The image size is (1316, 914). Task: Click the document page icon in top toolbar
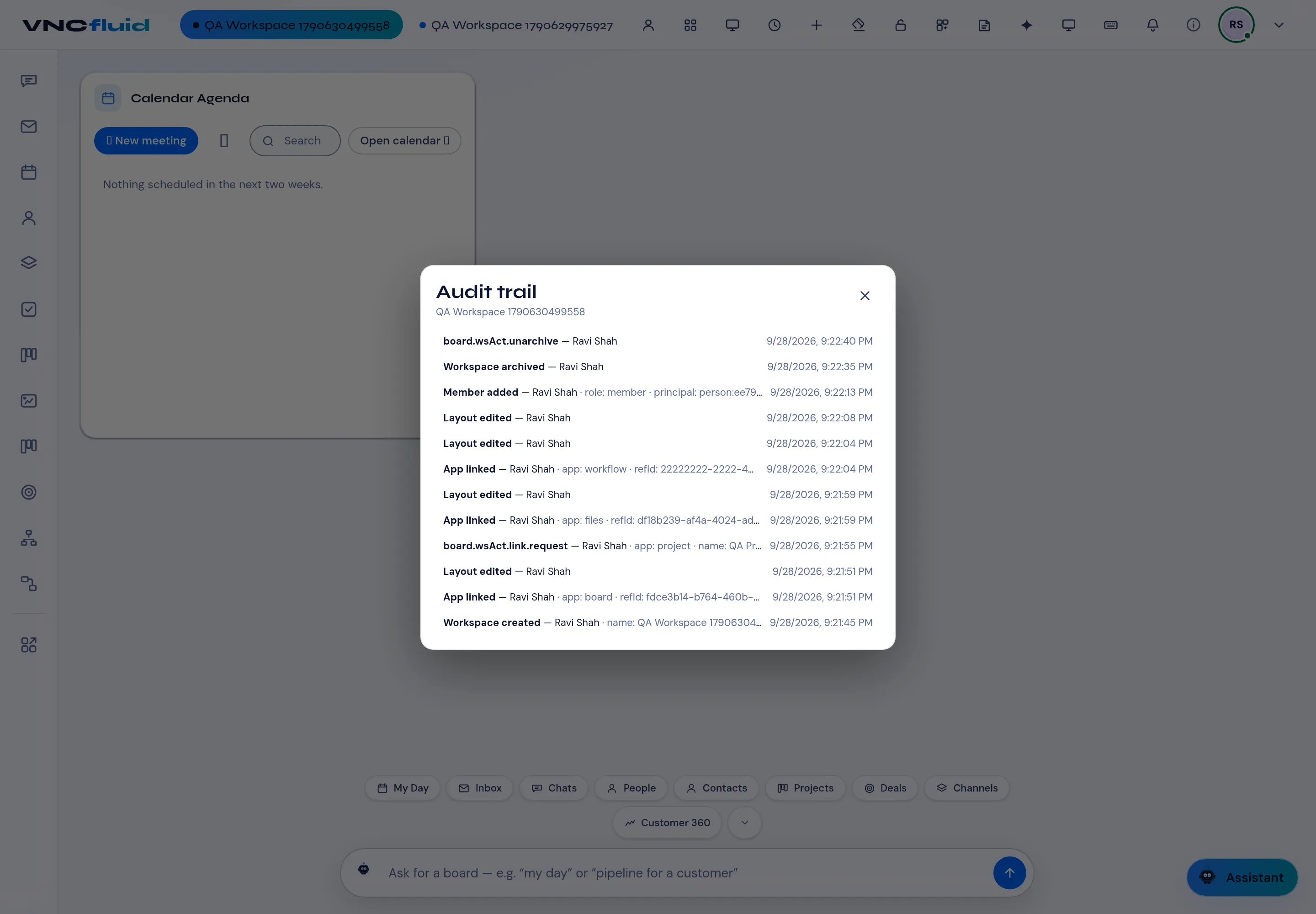coord(984,25)
